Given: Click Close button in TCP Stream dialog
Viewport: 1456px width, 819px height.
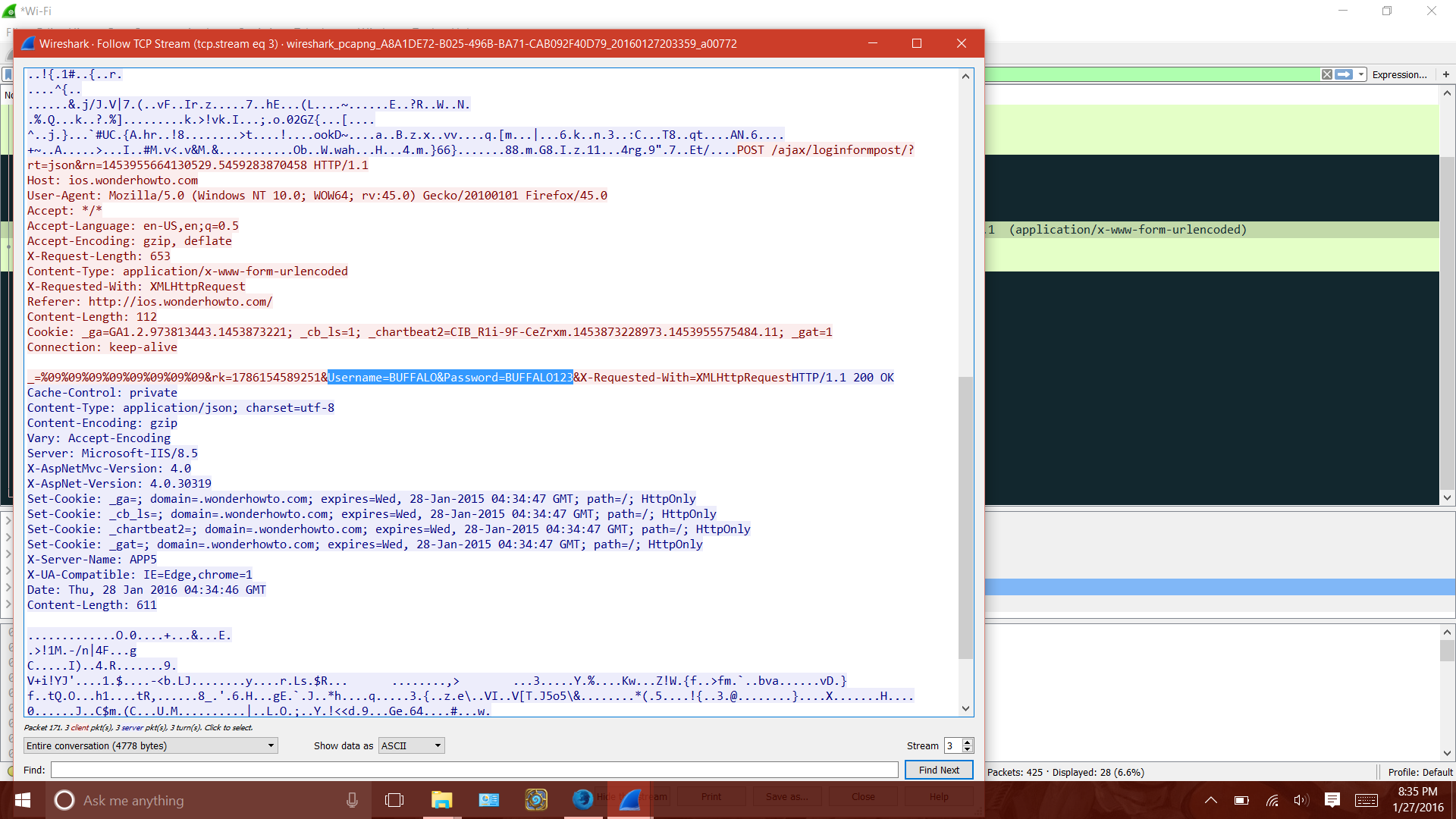Looking at the screenshot, I should click(x=863, y=796).
